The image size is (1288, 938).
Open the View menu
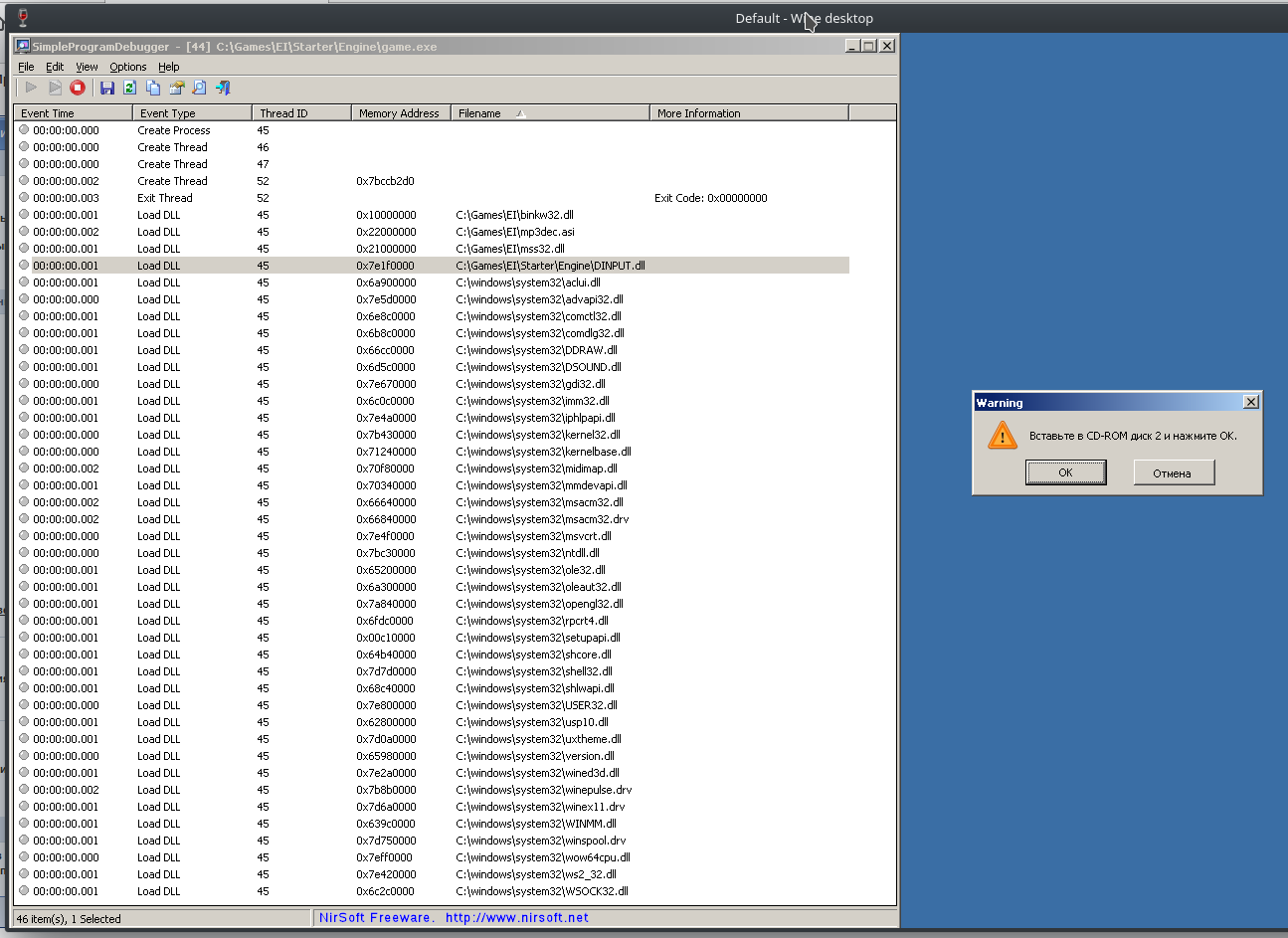[x=87, y=67]
